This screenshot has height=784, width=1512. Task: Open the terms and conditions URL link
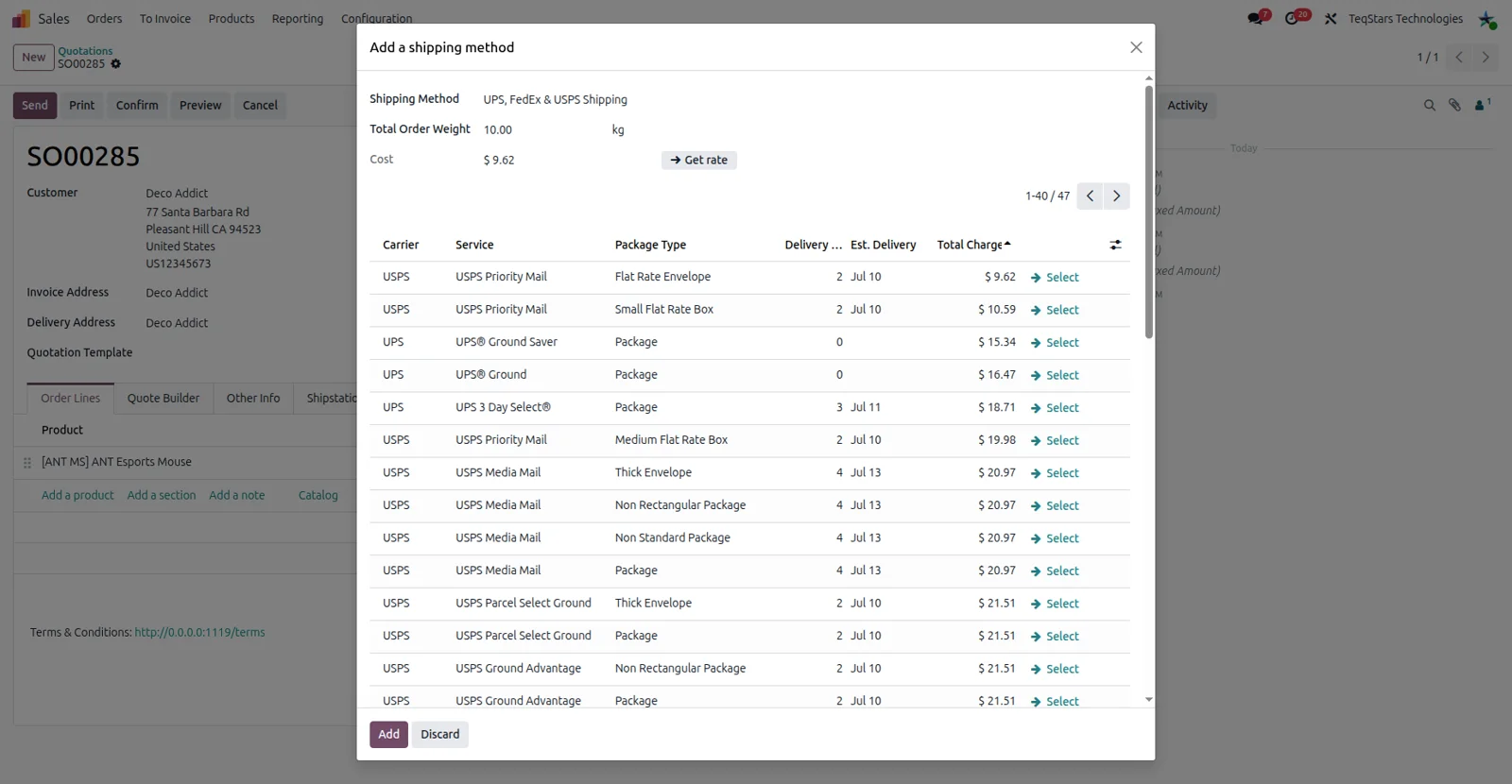[x=199, y=633]
